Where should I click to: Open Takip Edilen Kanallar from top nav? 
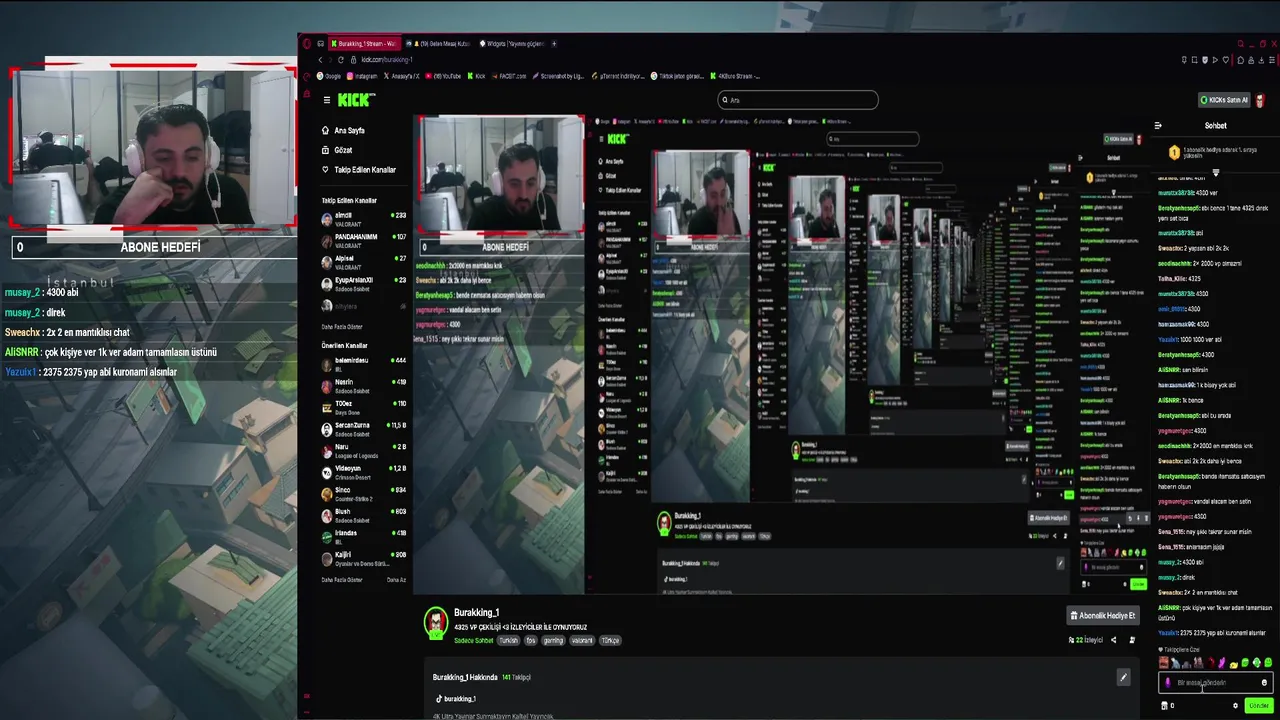click(x=358, y=170)
